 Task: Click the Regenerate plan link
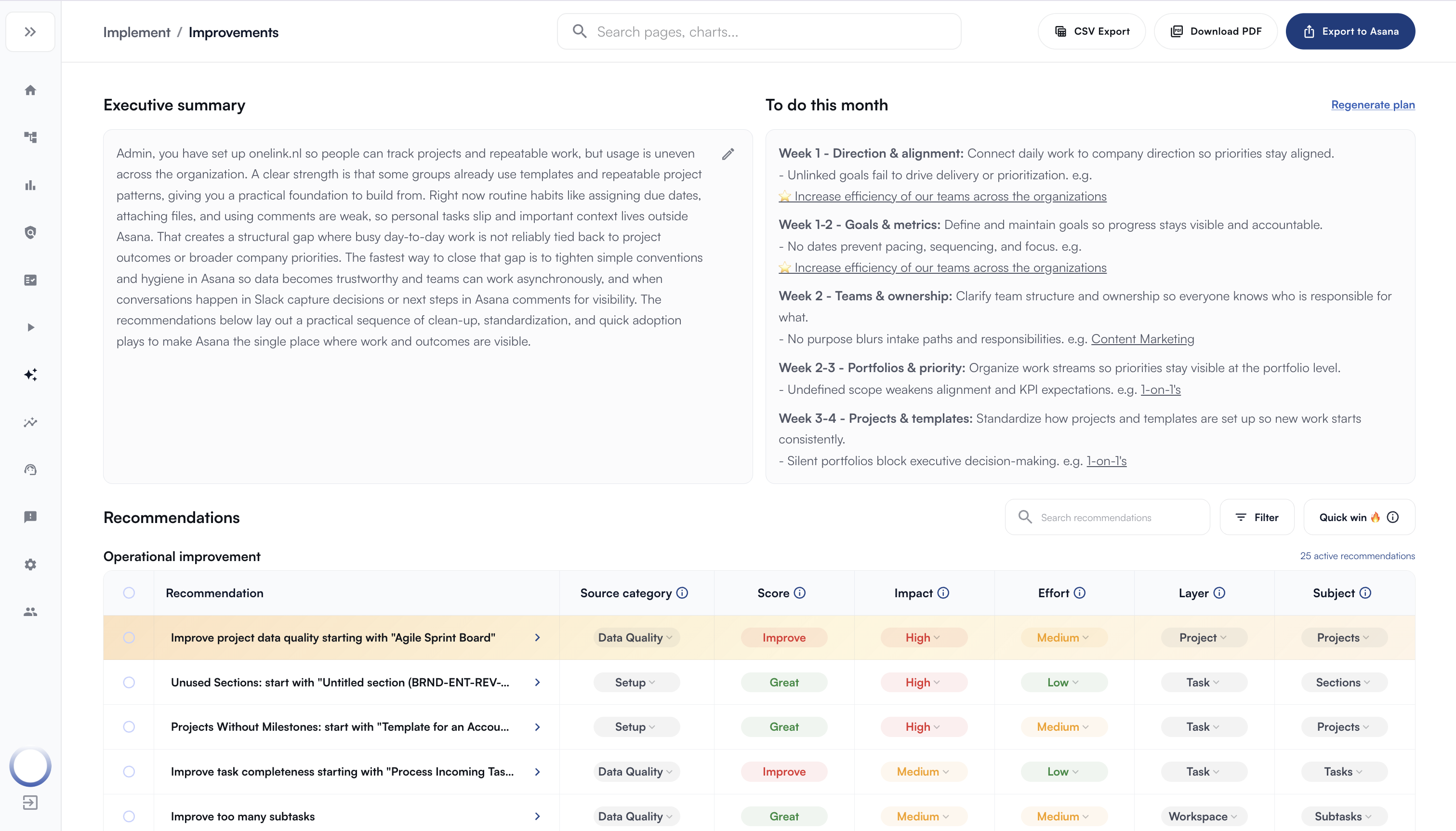(1373, 105)
